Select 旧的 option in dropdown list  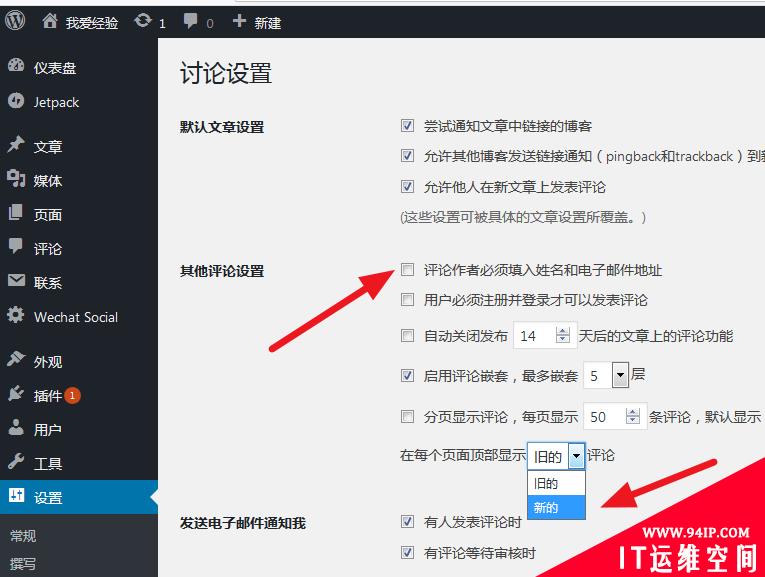point(556,483)
